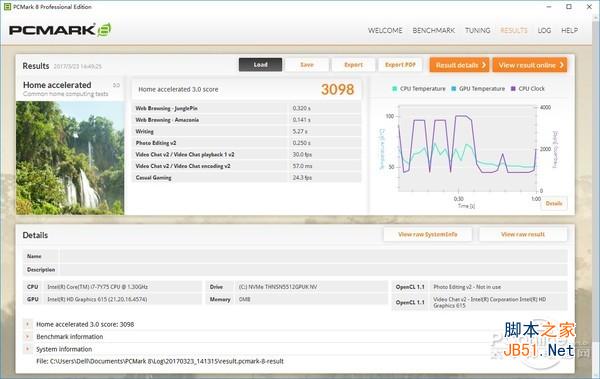This screenshot has height=379, width=600.
Task: Toggle the CPU Clock legend swatch
Action: click(513, 89)
